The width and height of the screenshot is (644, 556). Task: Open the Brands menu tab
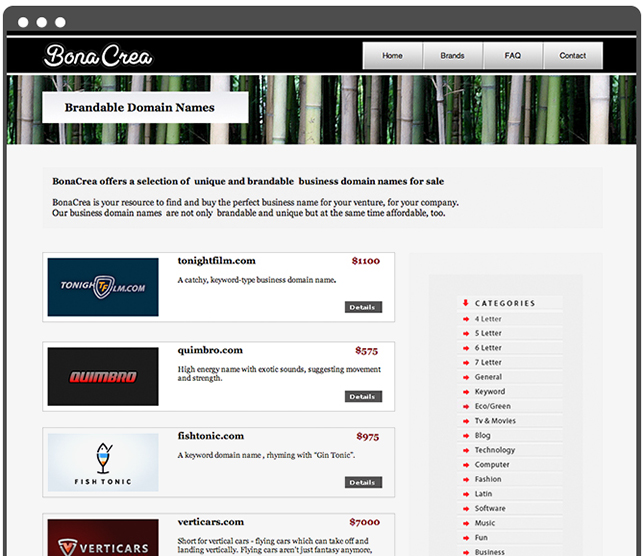[x=453, y=55]
